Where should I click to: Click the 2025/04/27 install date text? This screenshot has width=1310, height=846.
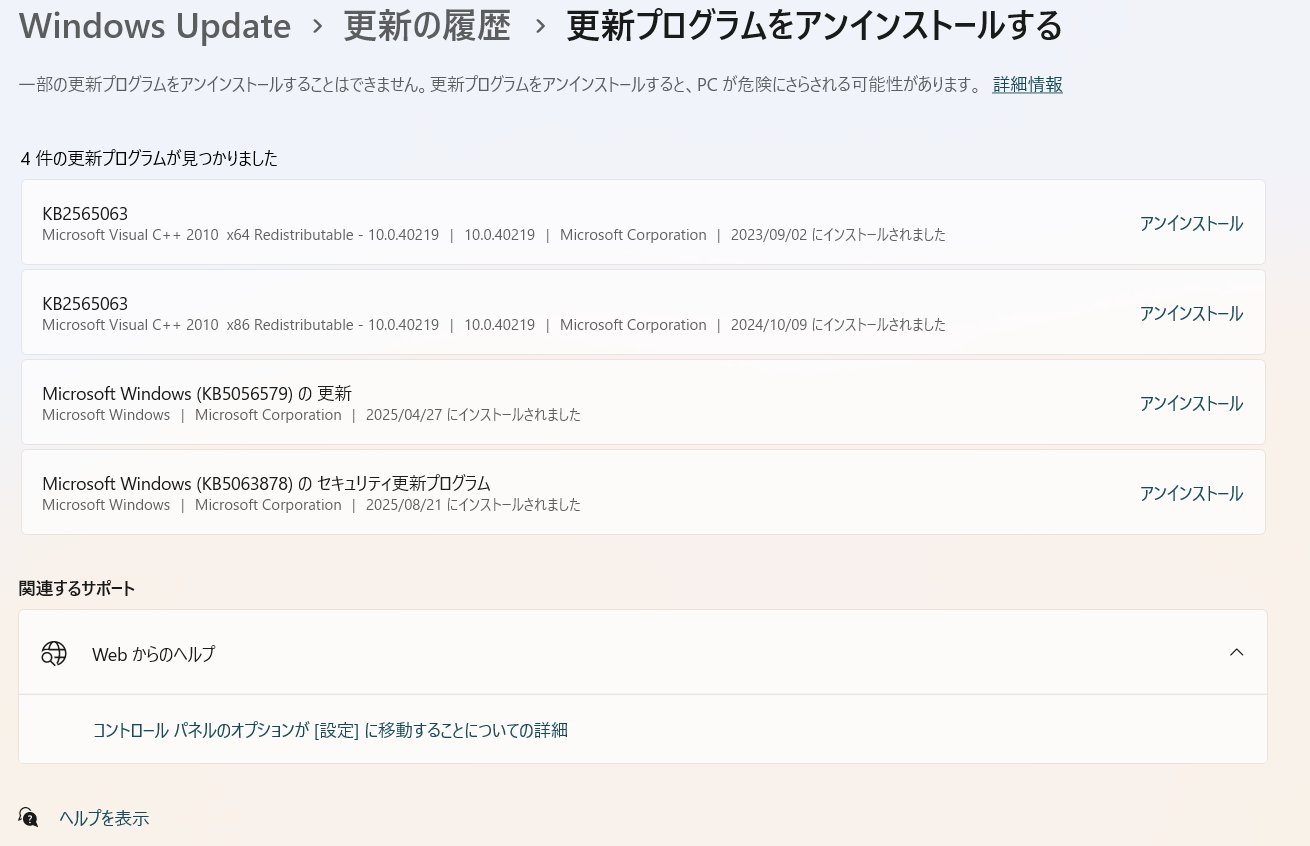473,415
